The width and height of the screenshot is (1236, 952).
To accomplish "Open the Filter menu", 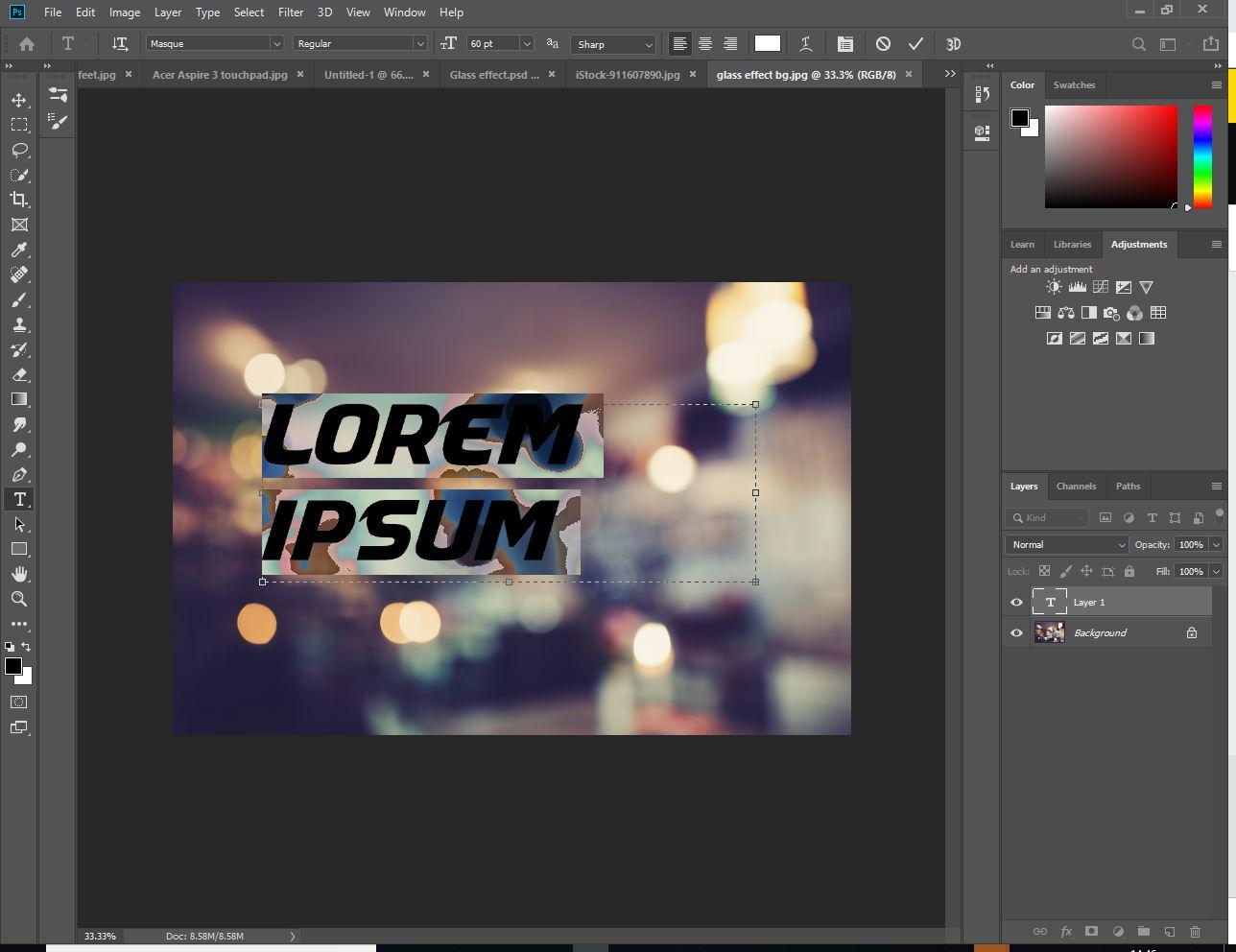I will click(x=291, y=12).
